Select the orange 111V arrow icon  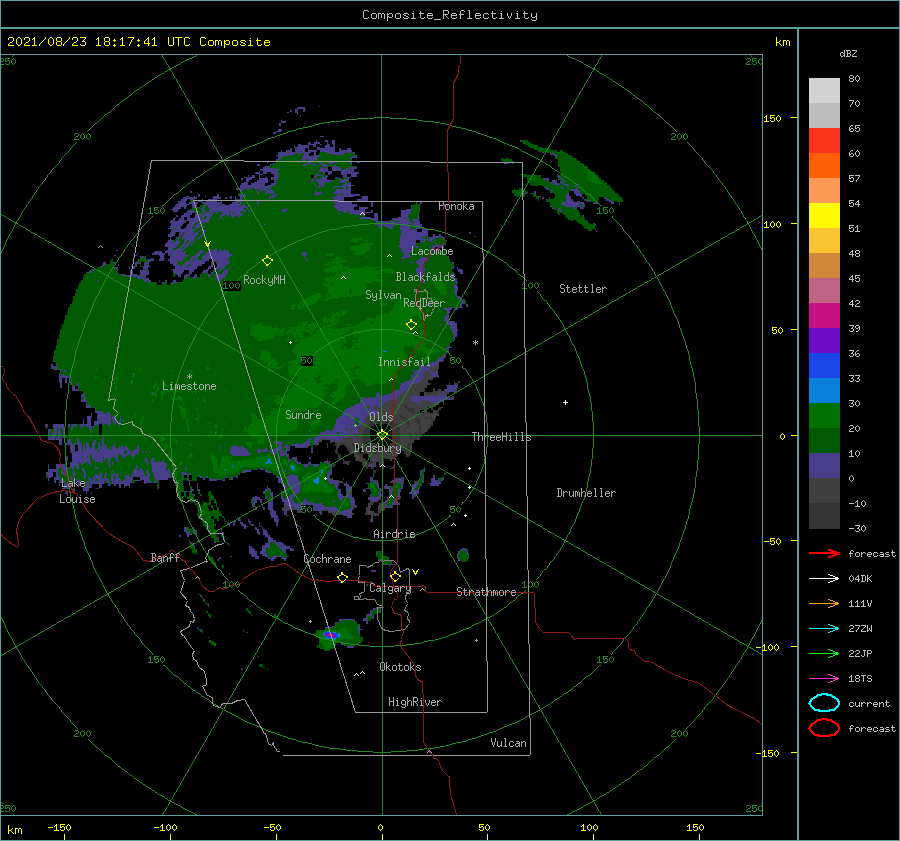(824, 603)
